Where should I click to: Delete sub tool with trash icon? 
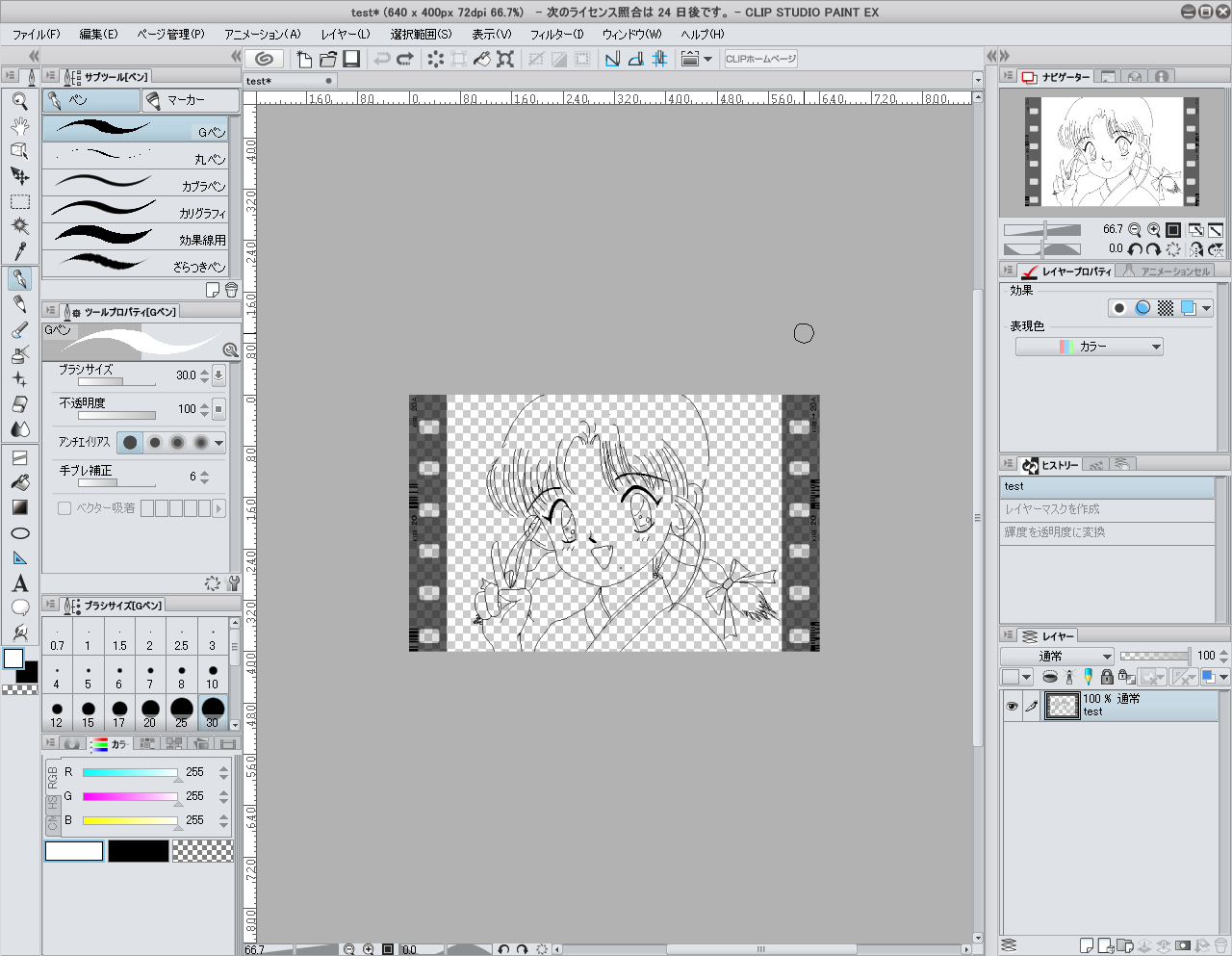point(231,290)
